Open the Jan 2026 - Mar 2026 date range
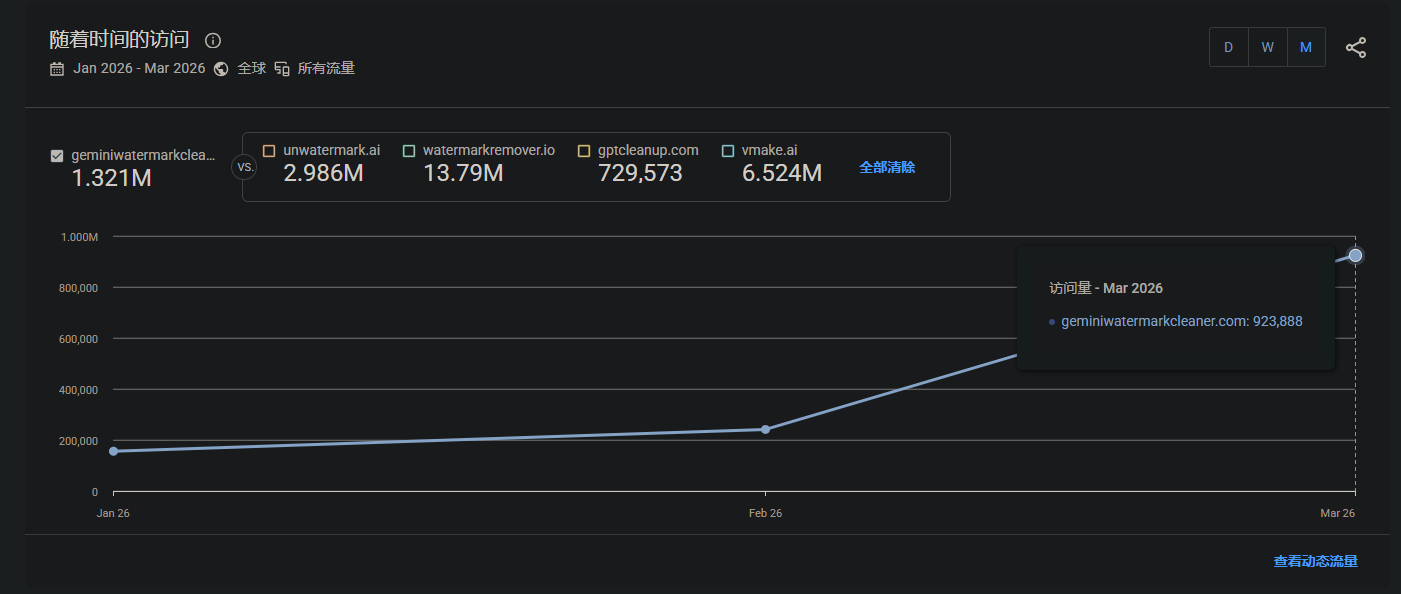1401x594 pixels. click(x=139, y=69)
